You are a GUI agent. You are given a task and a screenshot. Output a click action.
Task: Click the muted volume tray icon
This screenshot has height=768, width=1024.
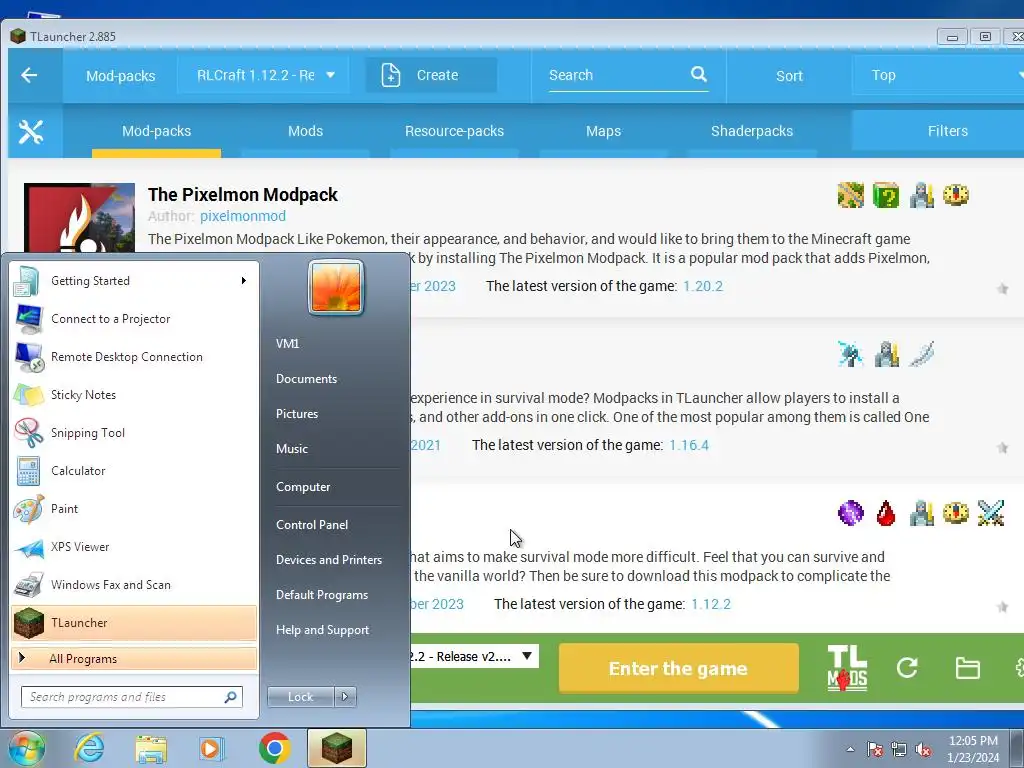point(923,749)
